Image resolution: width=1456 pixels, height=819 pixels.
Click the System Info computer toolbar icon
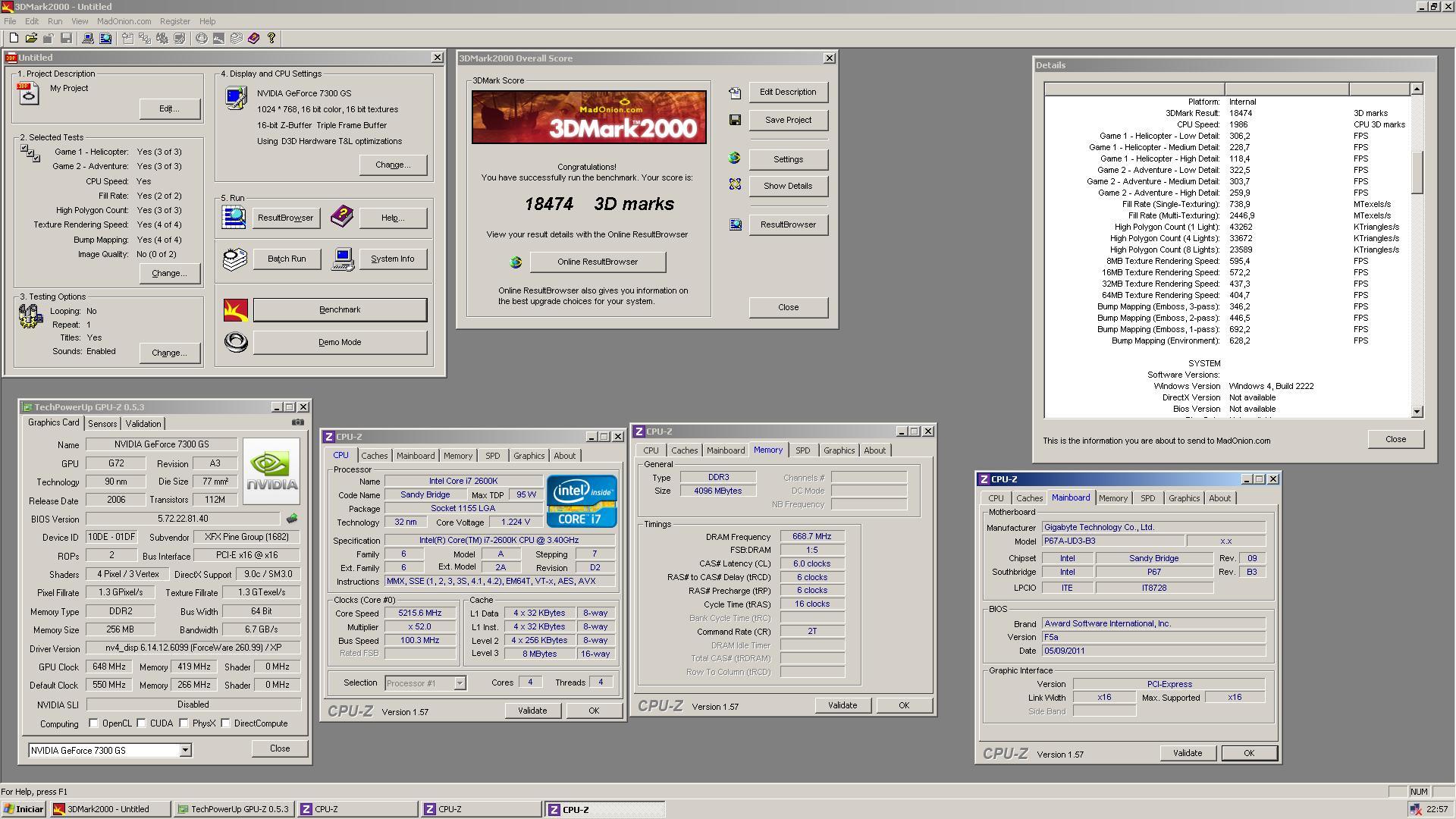coord(88,38)
